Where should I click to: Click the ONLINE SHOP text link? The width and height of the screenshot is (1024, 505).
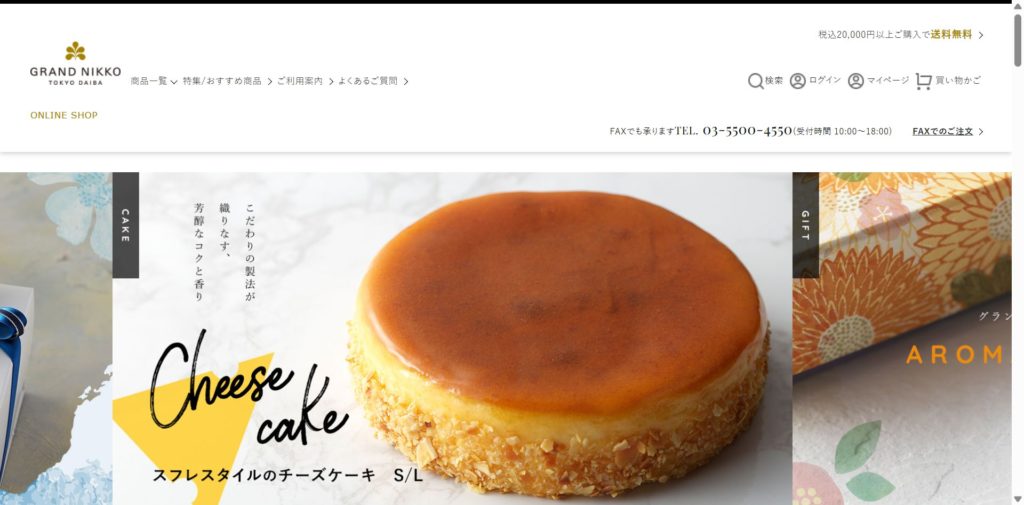click(64, 115)
